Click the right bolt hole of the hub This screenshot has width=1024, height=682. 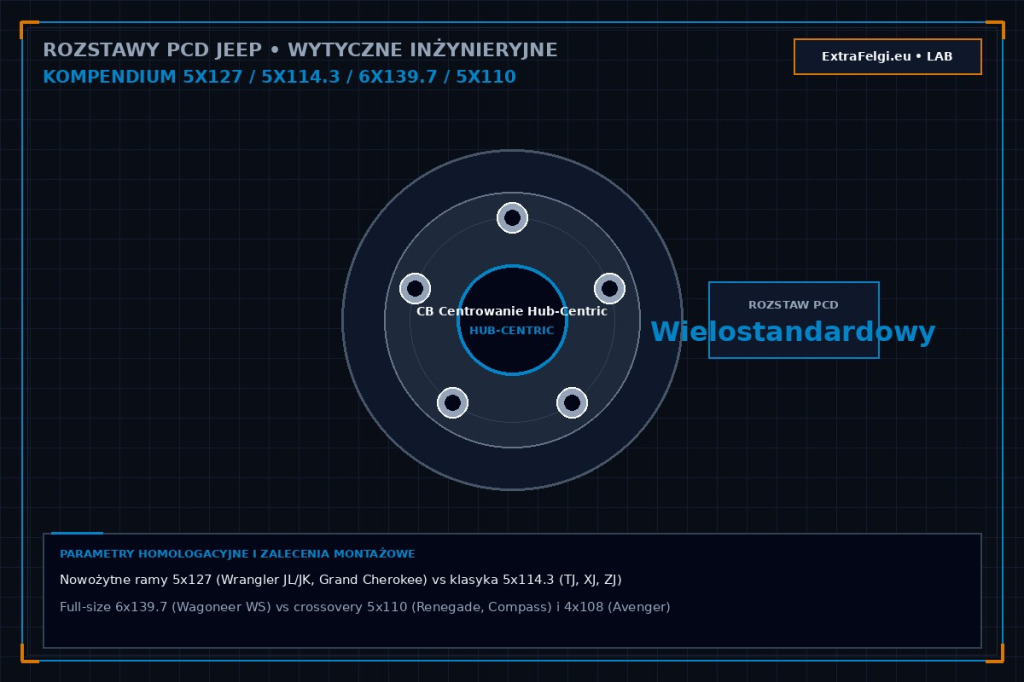(609, 288)
